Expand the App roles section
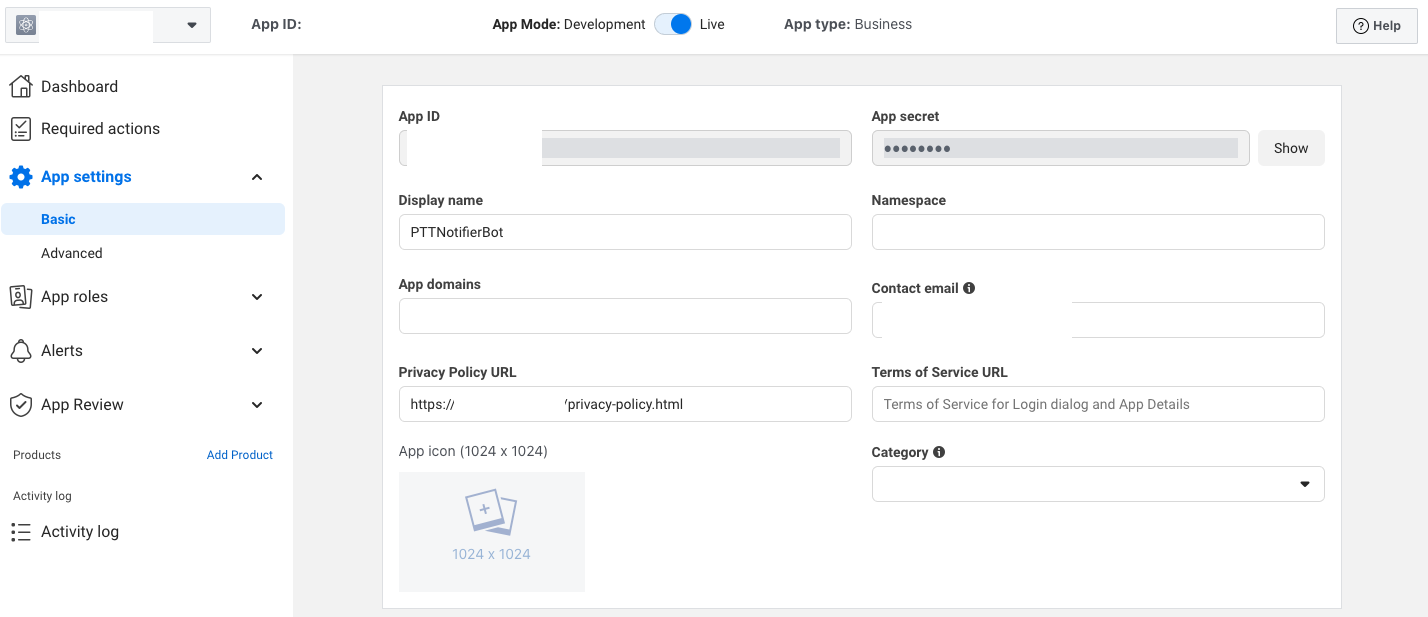Image resolution: width=1428 pixels, height=617 pixels. 257,297
